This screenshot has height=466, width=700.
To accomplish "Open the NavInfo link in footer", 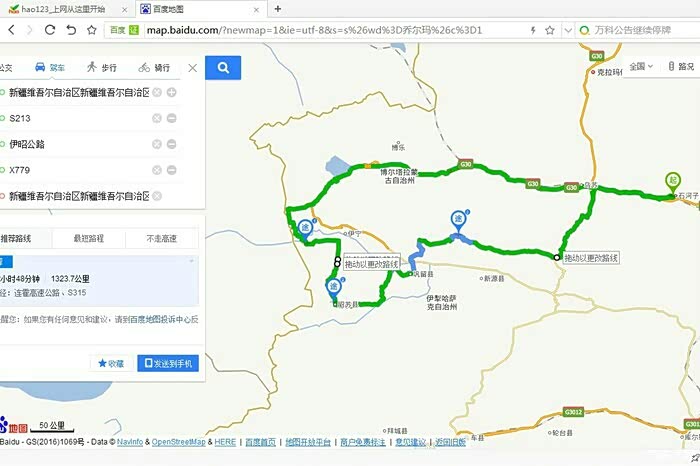I will pyautogui.click(x=130, y=442).
